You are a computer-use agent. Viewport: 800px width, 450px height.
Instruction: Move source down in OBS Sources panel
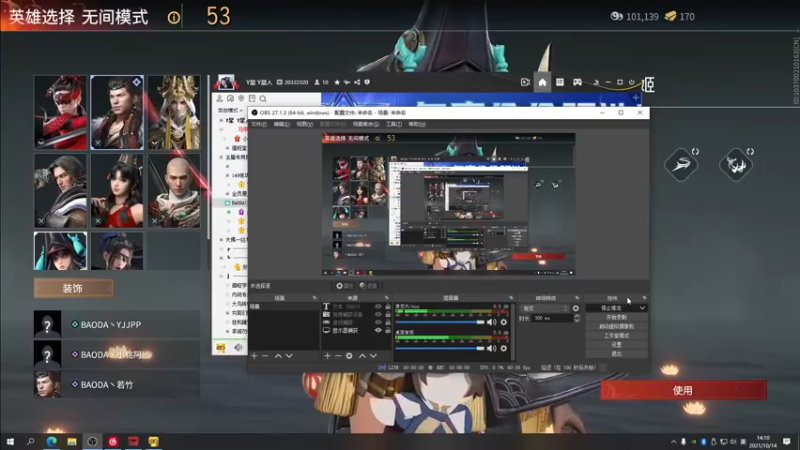point(373,356)
